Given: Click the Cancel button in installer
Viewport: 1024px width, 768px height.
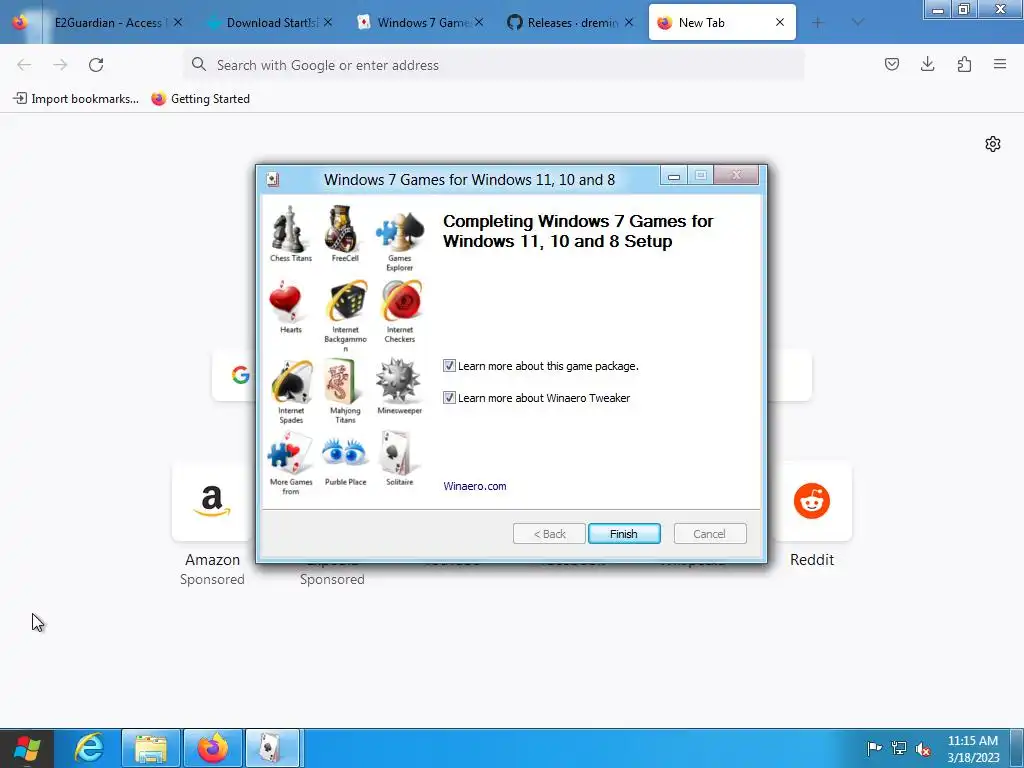Looking at the screenshot, I should coord(710,534).
